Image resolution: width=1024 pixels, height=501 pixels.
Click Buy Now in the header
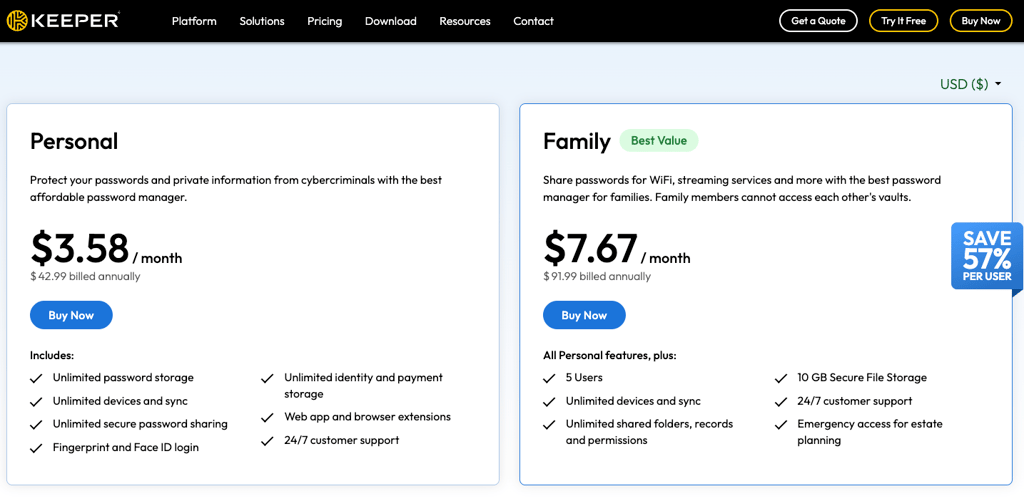[x=981, y=21]
